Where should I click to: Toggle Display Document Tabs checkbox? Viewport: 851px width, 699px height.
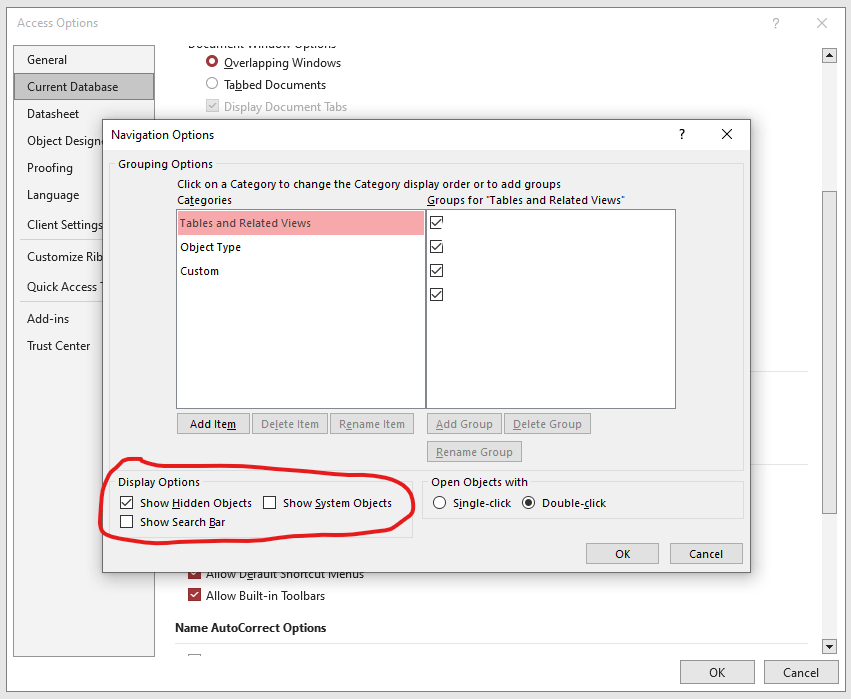pos(212,106)
